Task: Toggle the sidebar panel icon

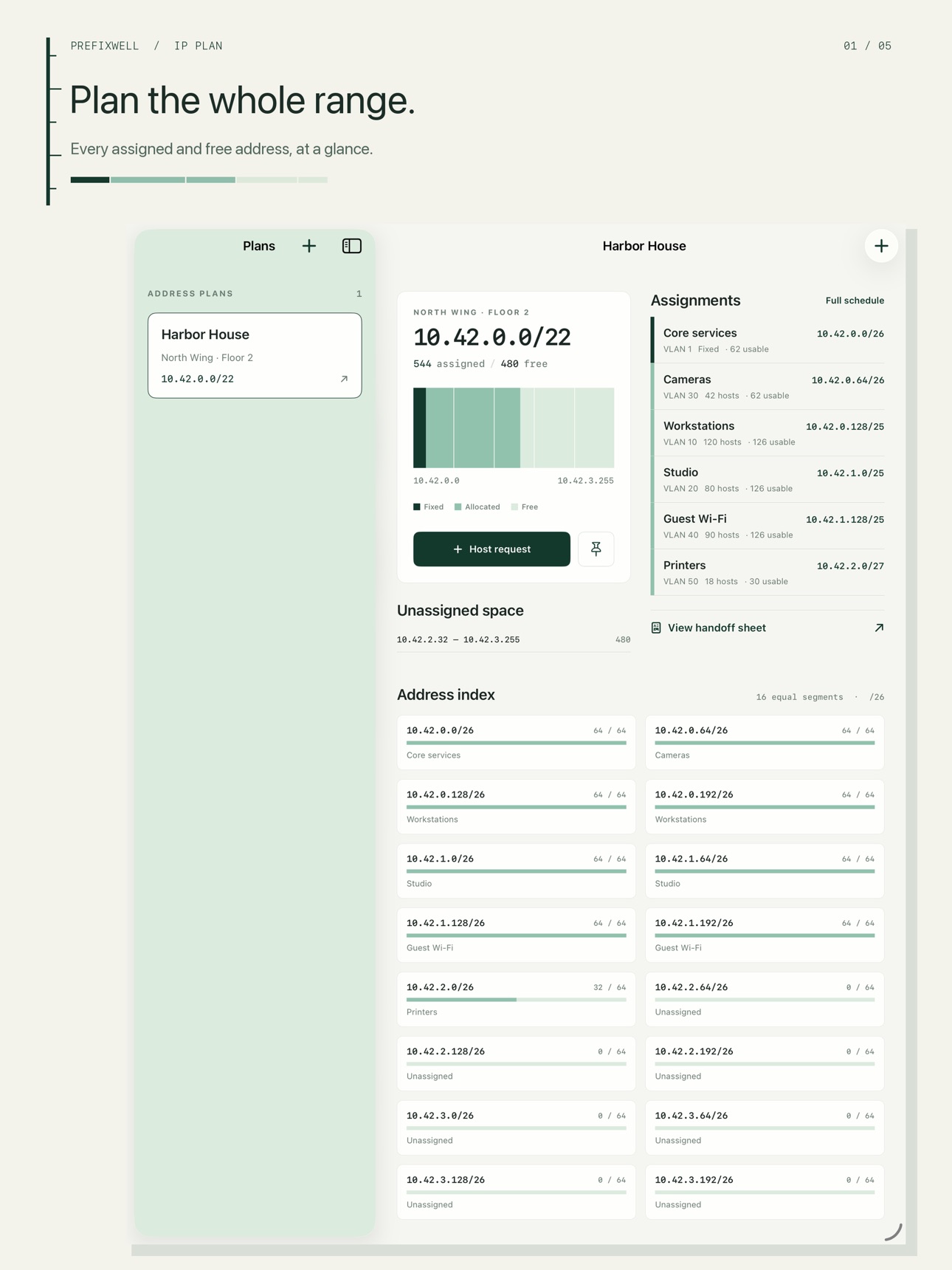Action: click(x=352, y=246)
